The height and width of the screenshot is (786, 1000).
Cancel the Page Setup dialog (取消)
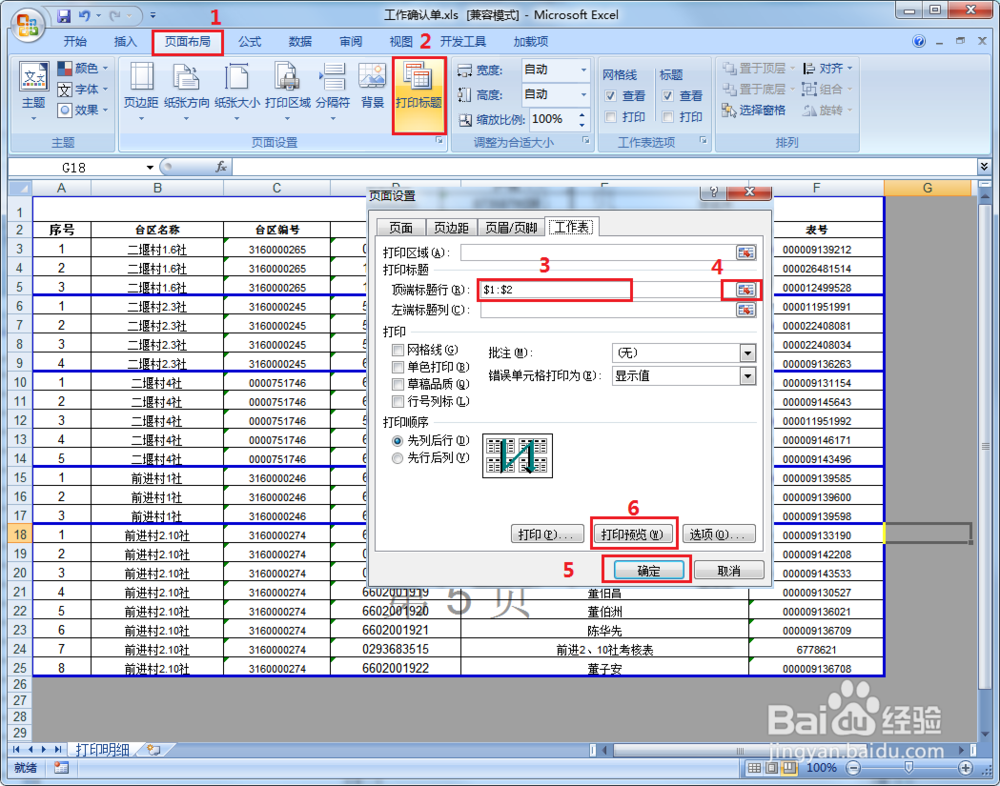729,570
